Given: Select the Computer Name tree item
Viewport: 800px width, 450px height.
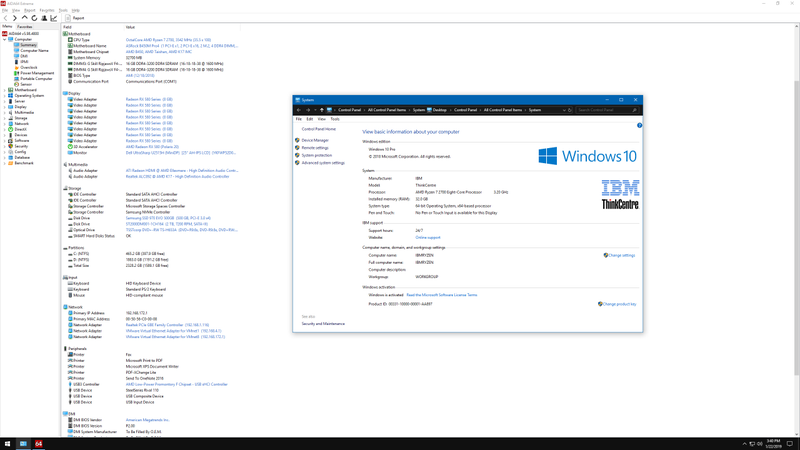Looking at the screenshot, I should 34,51.
